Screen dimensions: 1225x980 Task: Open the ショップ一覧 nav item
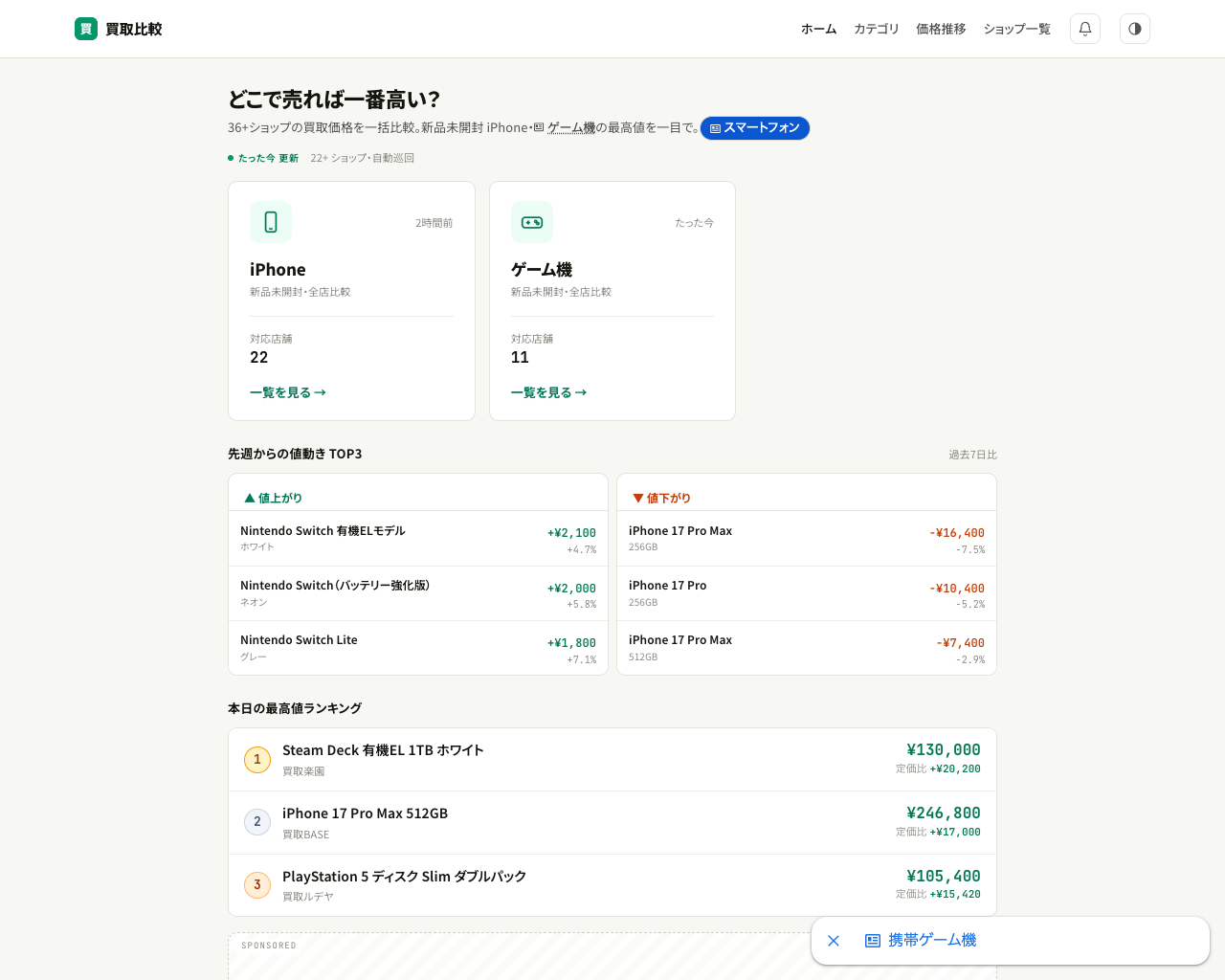[x=1017, y=29]
